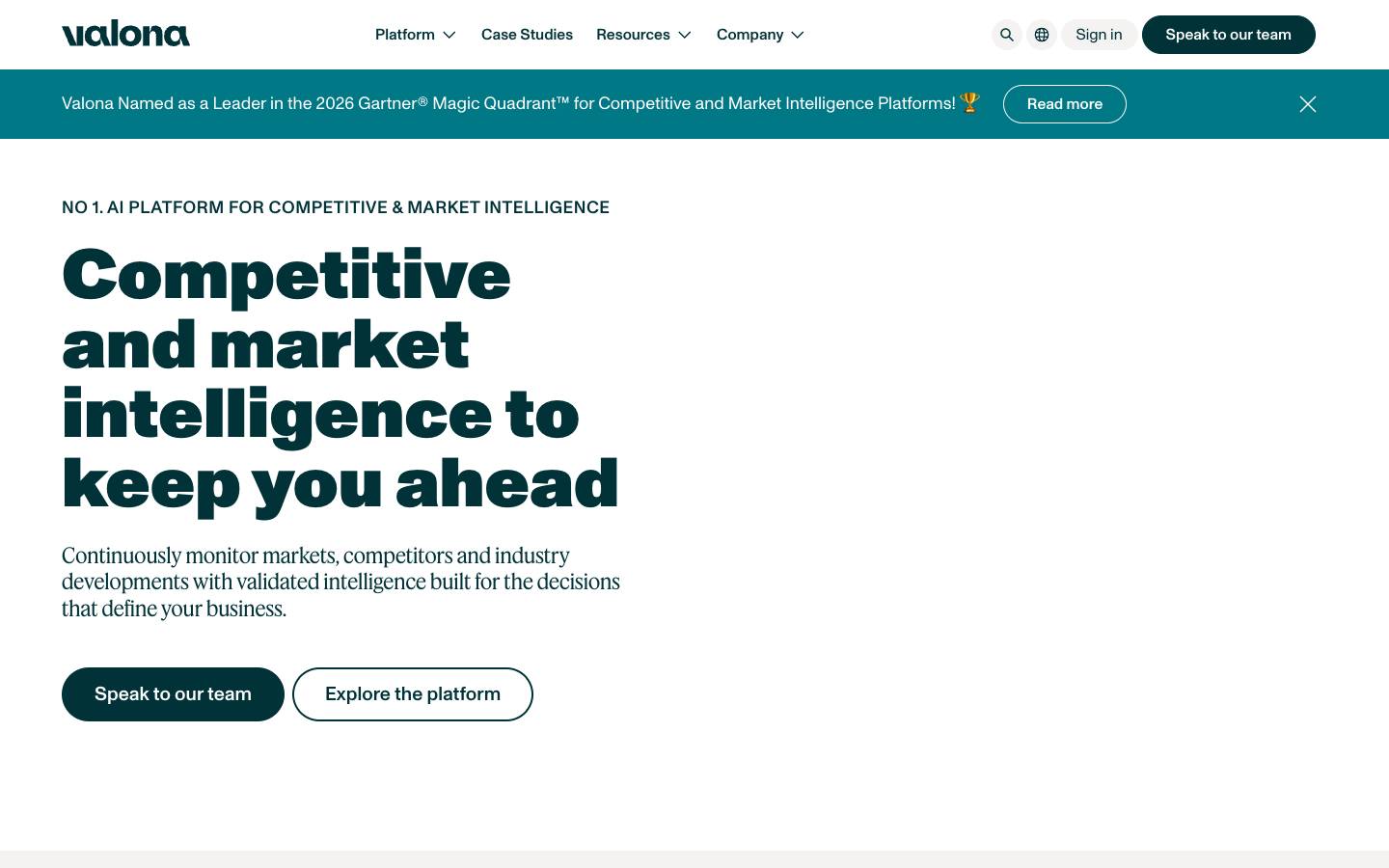Image resolution: width=1389 pixels, height=868 pixels.
Task: Click header Speak to our team button
Action: pos(1228,35)
